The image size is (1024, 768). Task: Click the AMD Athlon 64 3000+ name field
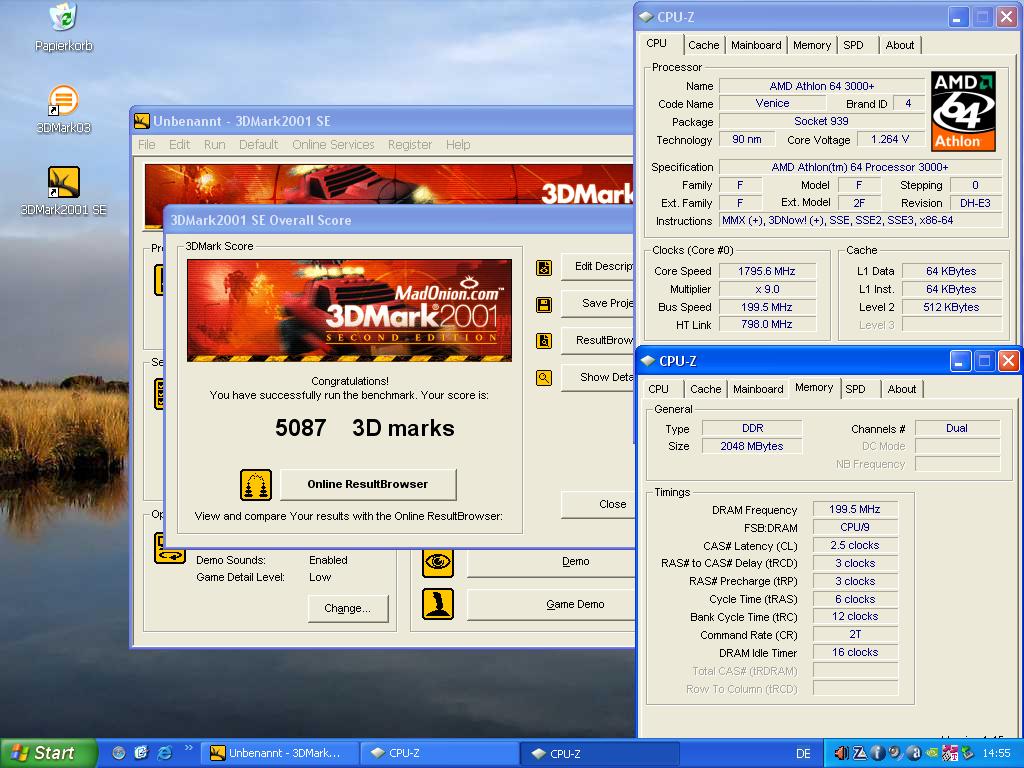tap(822, 86)
